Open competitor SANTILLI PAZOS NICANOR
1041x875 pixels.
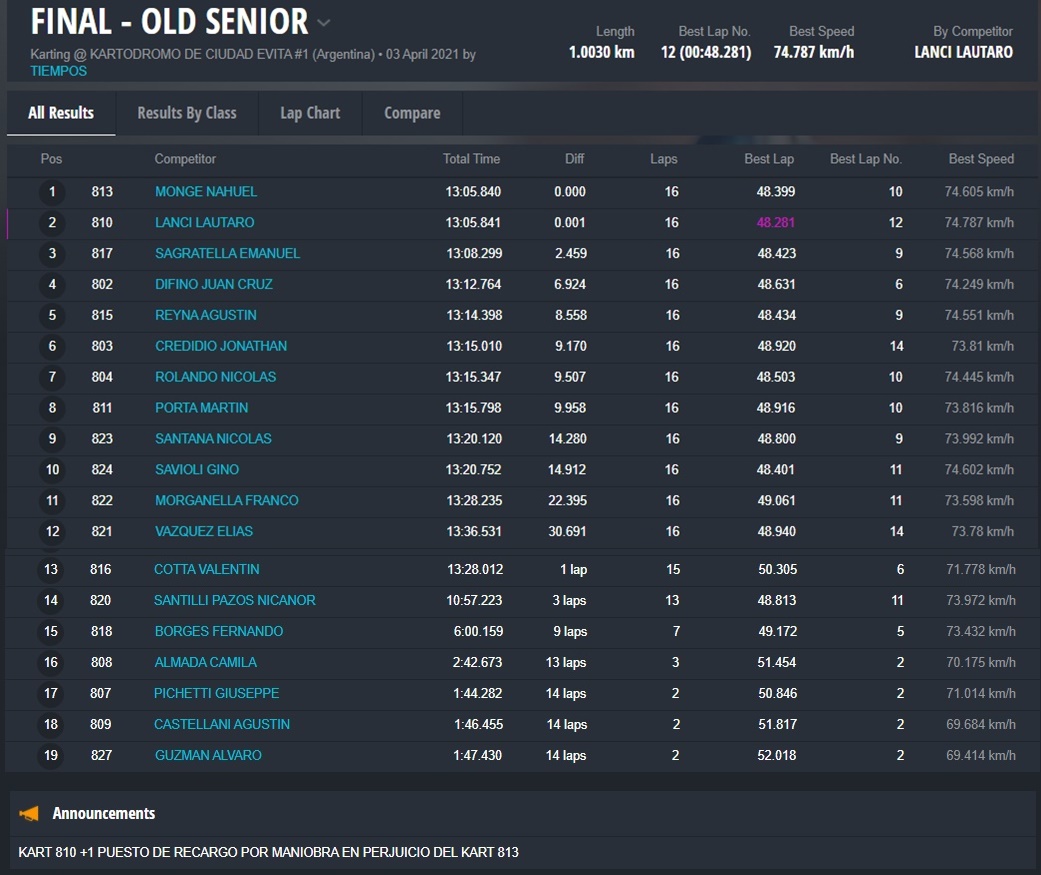coord(234,601)
